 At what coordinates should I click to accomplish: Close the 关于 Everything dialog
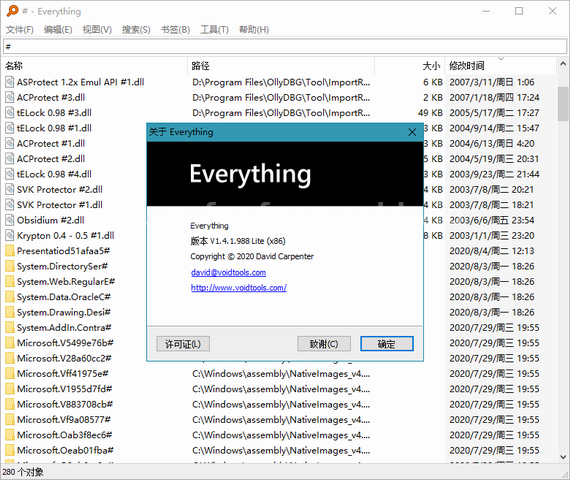click(412, 132)
